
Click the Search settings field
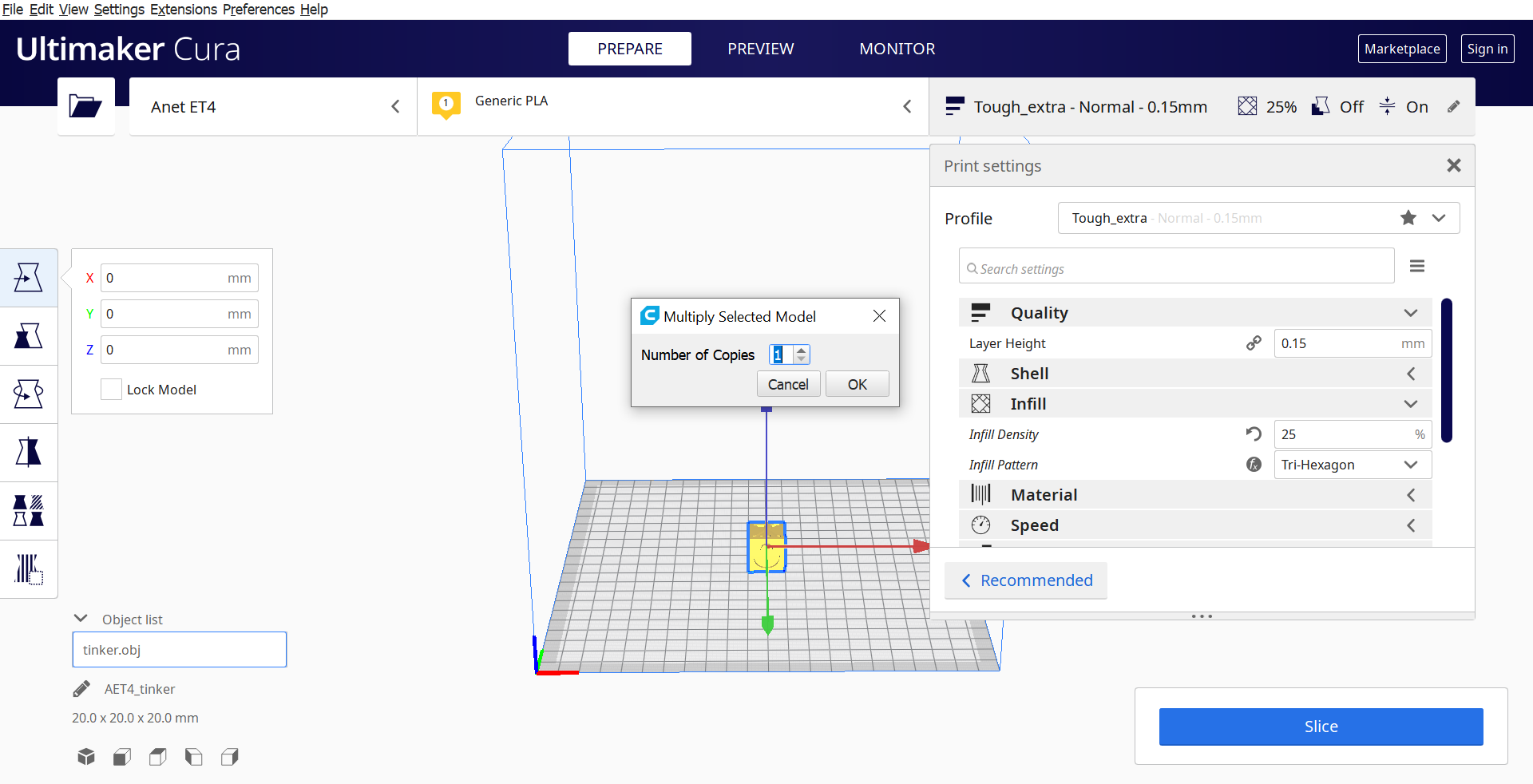pos(1177,266)
